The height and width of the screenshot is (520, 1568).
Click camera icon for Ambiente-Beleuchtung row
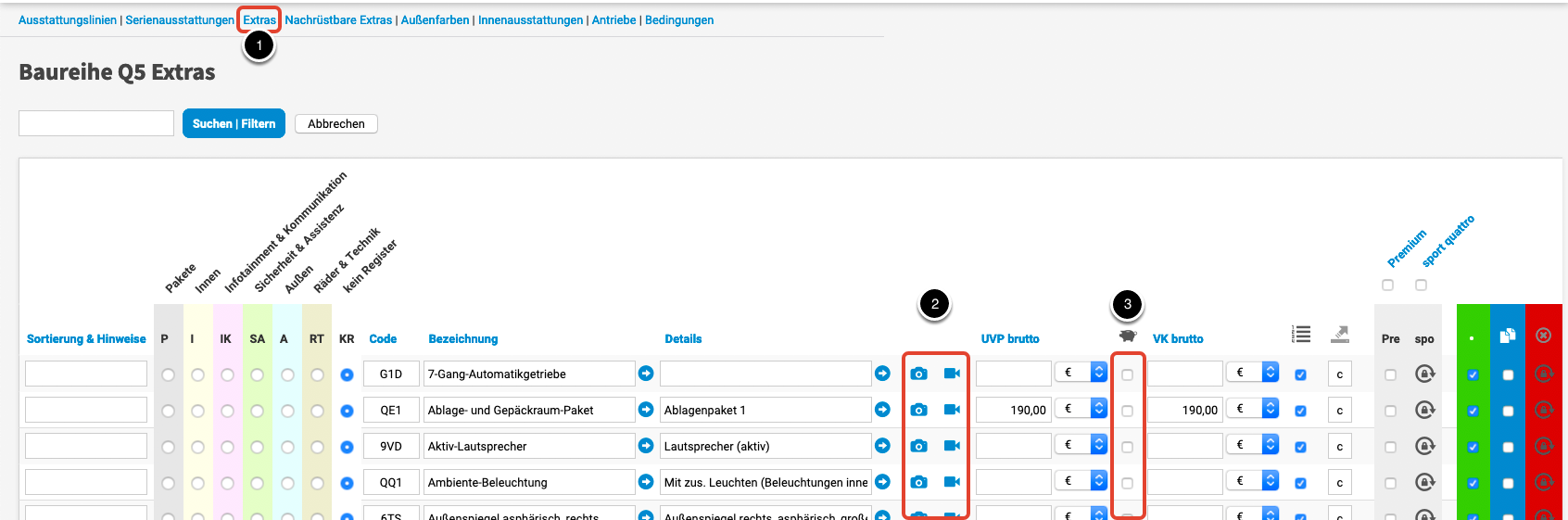918,482
